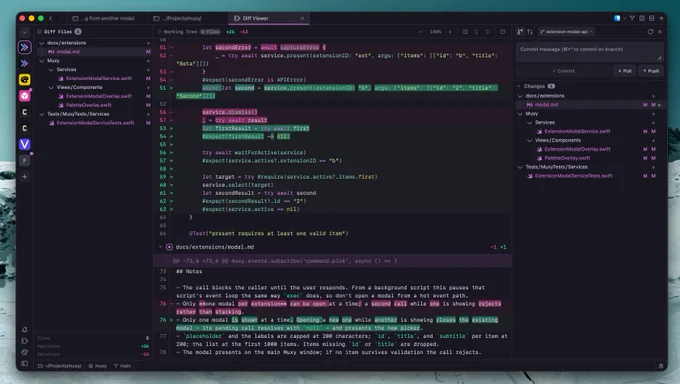Screen dimensions: 680x384
Task: Click the Commit button
Action: click(x=563, y=71)
